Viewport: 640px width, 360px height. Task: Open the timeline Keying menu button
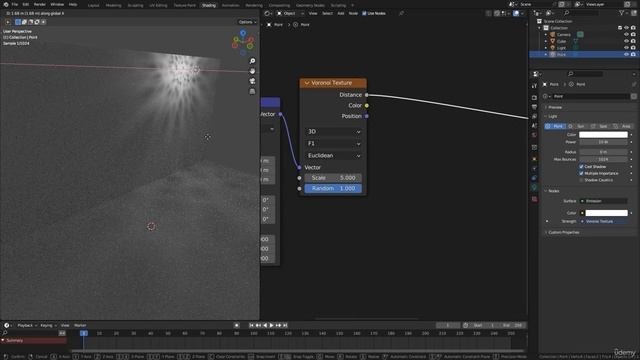click(x=48, y=325)
